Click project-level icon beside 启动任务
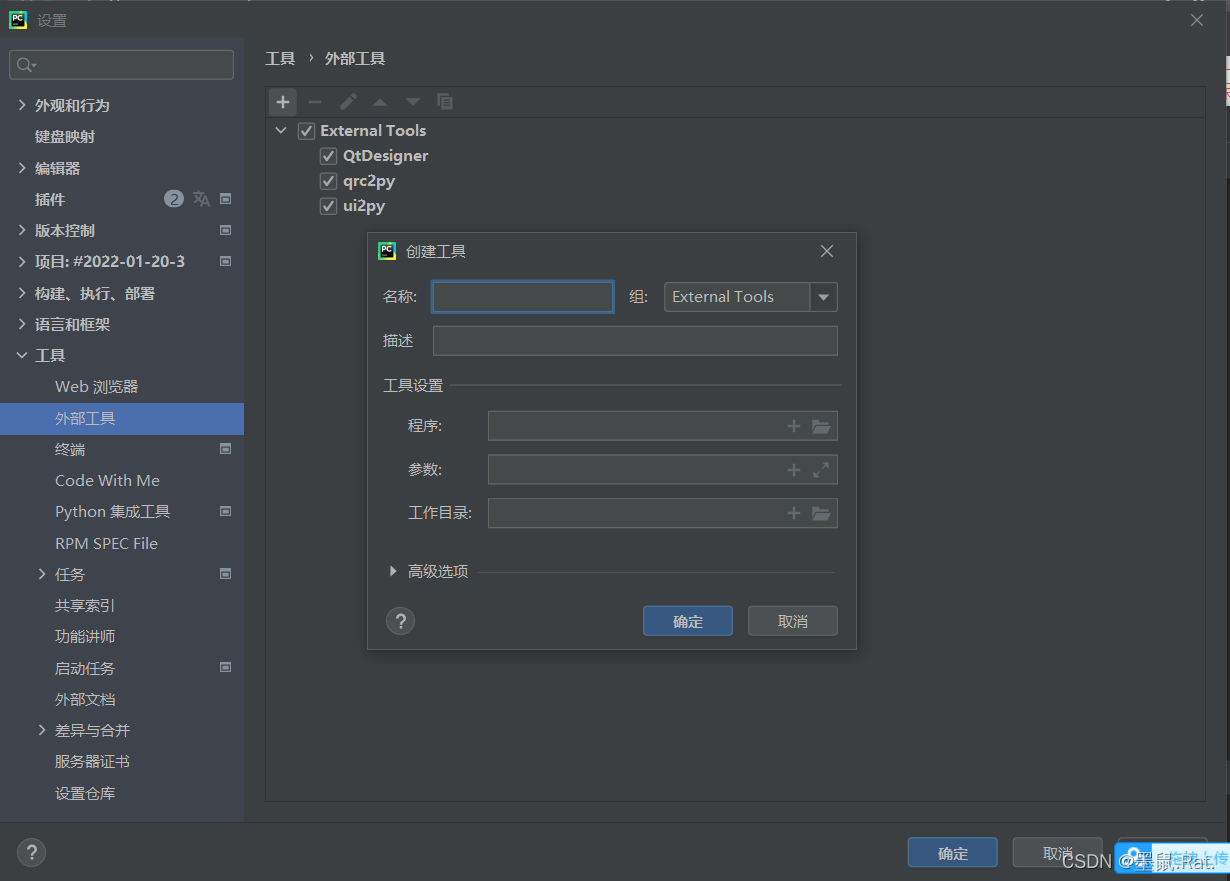 pos(226,668)
